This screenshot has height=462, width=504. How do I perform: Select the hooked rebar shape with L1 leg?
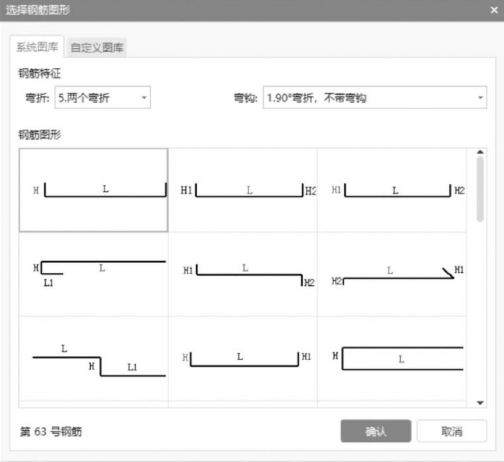94,274
